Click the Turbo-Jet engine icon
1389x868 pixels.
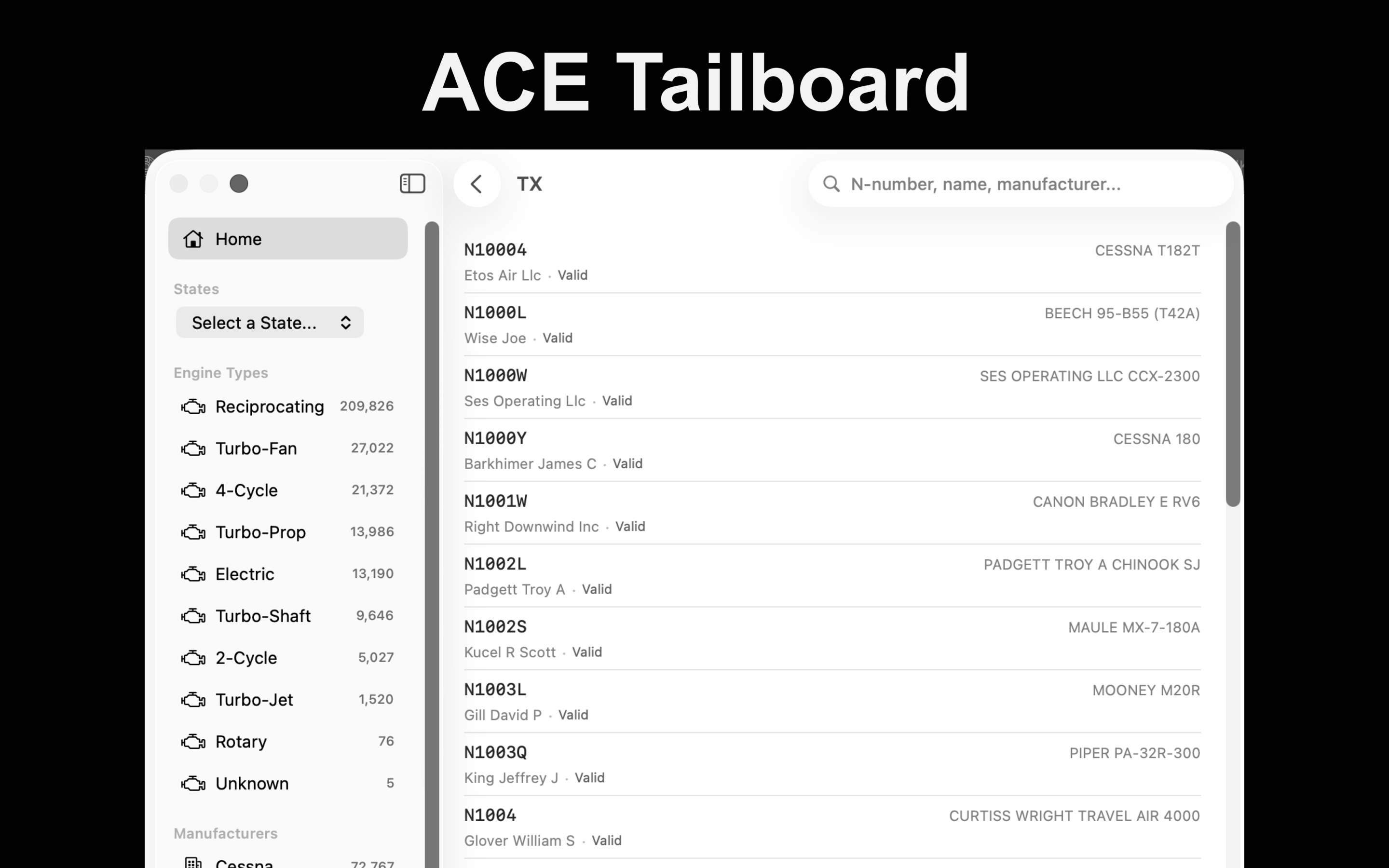[193, 700]
